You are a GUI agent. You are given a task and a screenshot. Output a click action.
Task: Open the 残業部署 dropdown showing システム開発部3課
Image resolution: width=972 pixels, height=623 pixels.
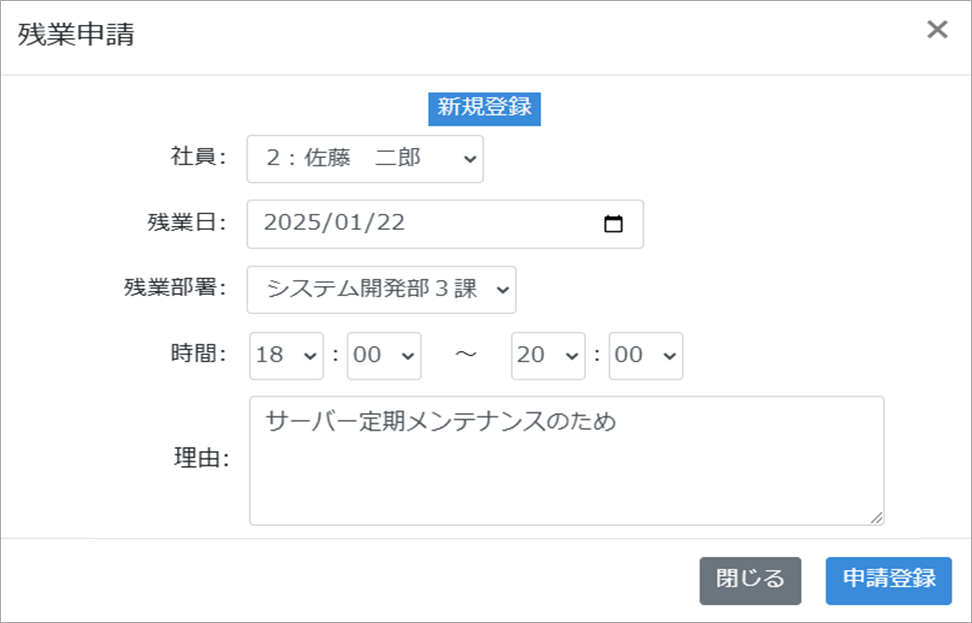pyautogui.click(x=381, y=289)
